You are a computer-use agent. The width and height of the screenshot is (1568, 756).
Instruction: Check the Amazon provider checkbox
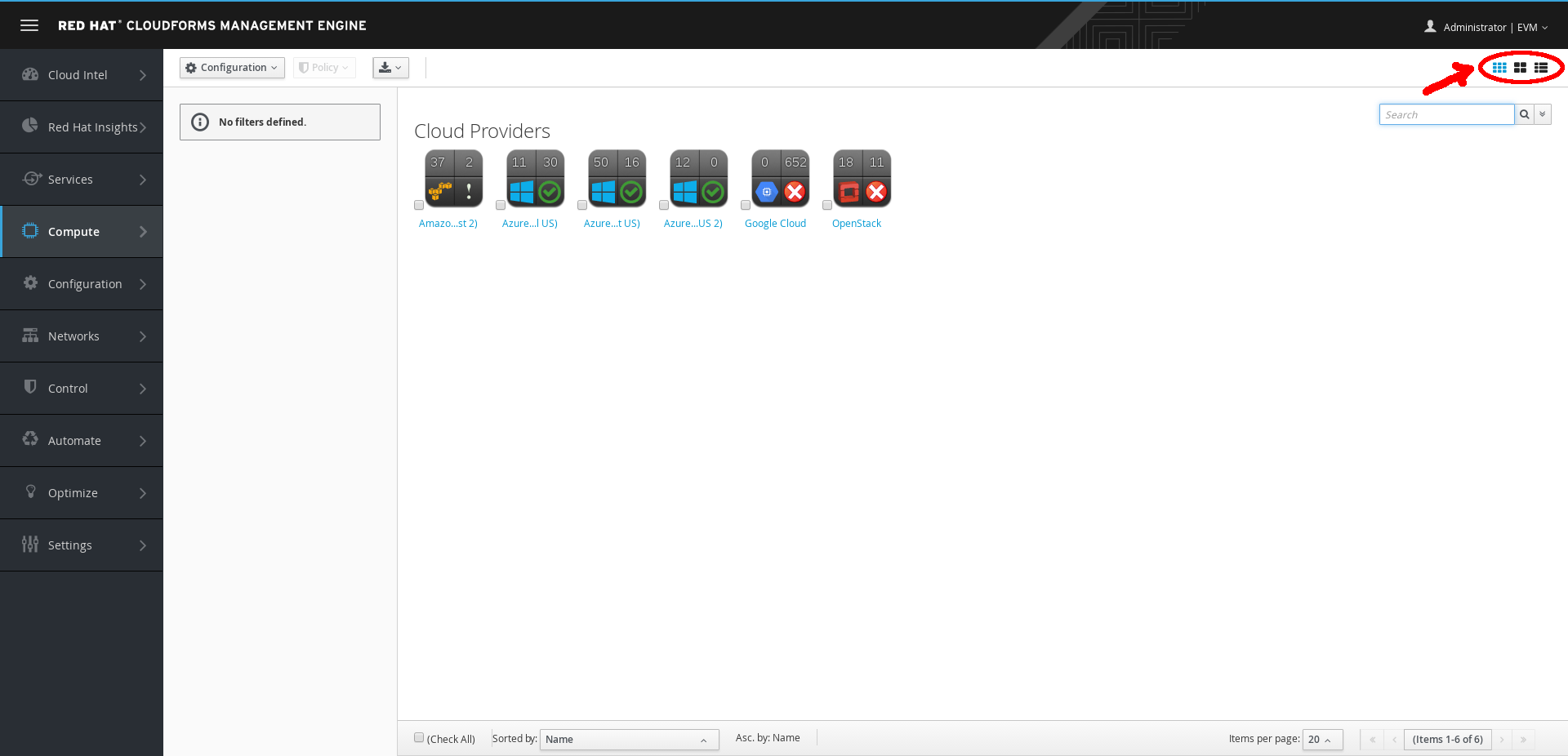pyautogui.click(x=419, y=205)
